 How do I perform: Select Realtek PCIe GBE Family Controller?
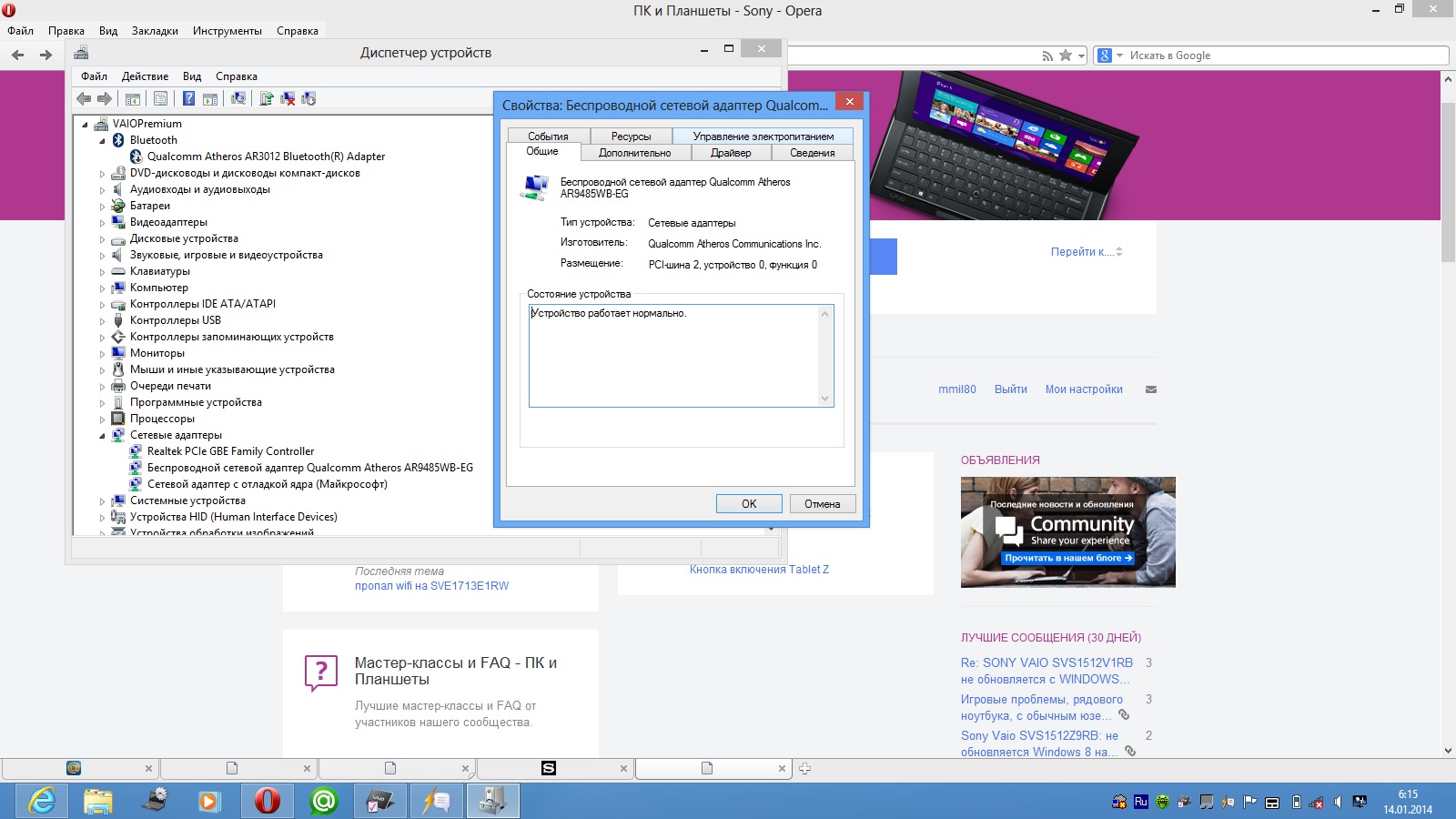pyautogui.click(x=230, y=451)
